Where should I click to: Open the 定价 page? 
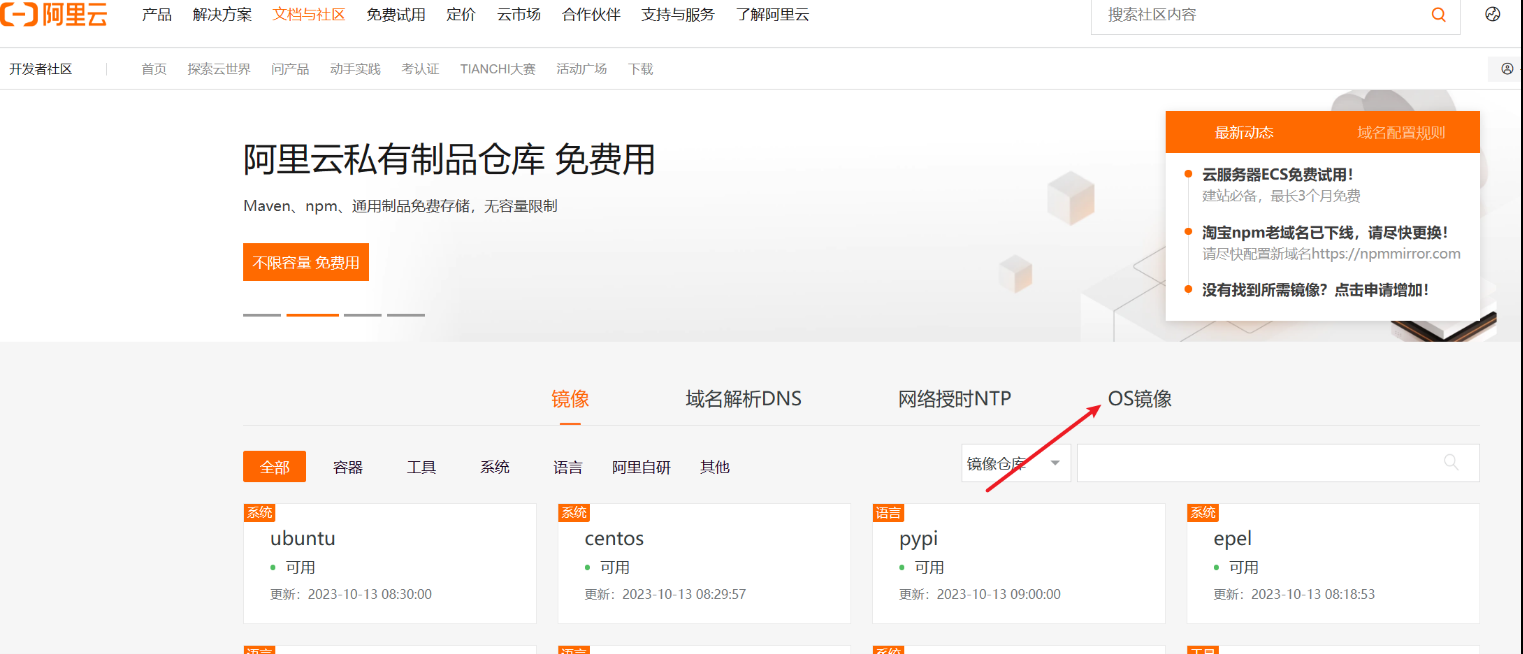(x=461, y=15)
